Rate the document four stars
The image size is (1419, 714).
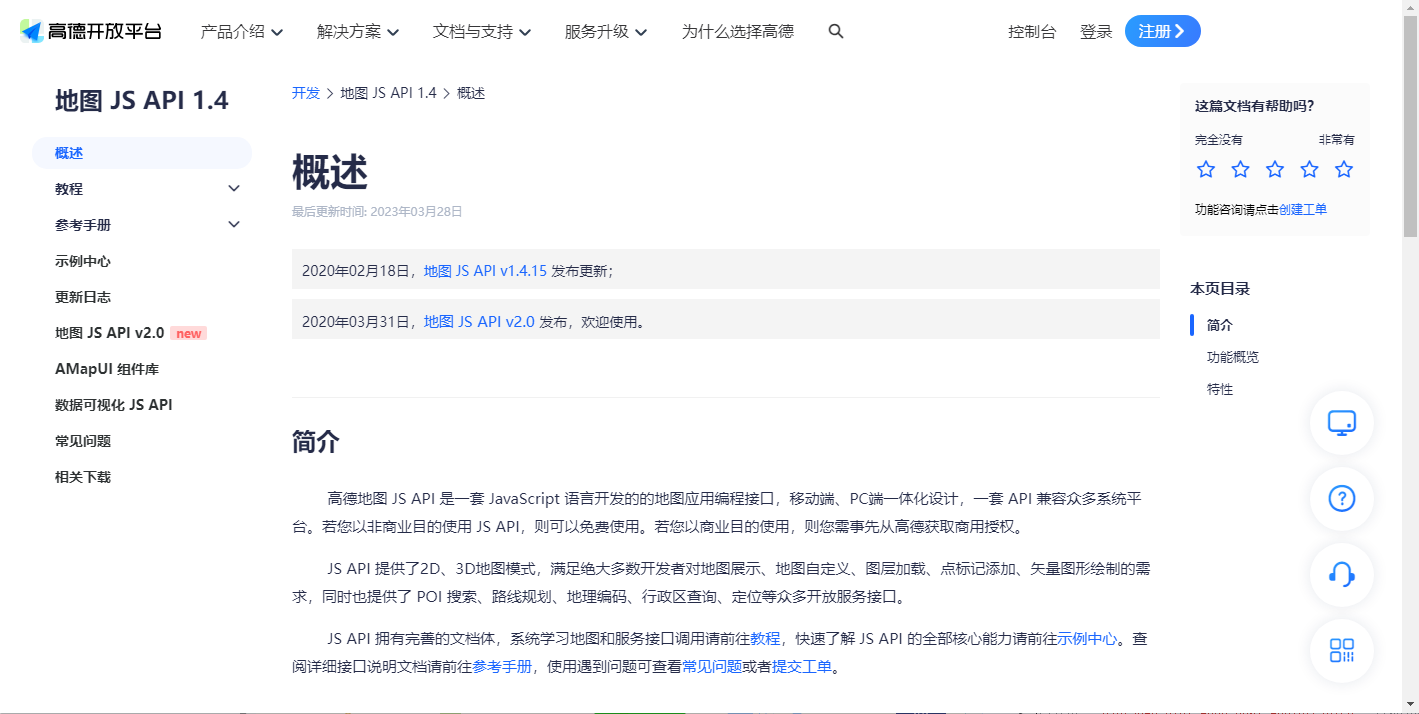[x=1309, y=169]
